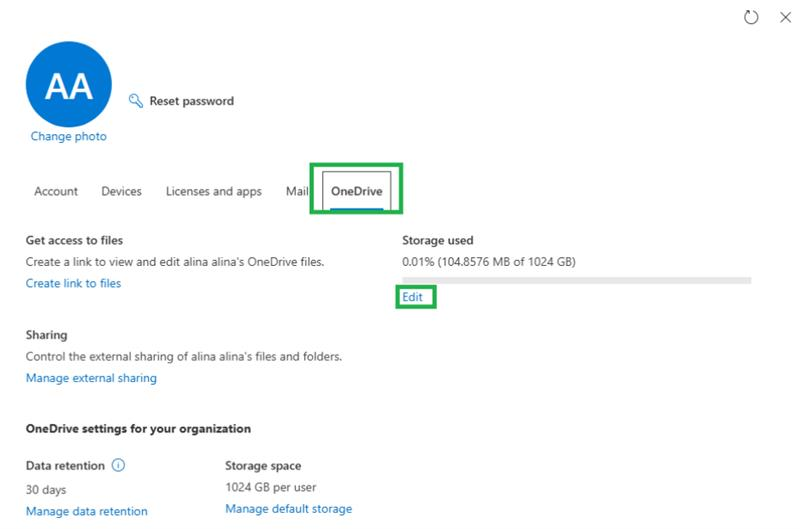The image size is (800, 529).
Task: Open the Mail tab
Action: pos(297,191)
